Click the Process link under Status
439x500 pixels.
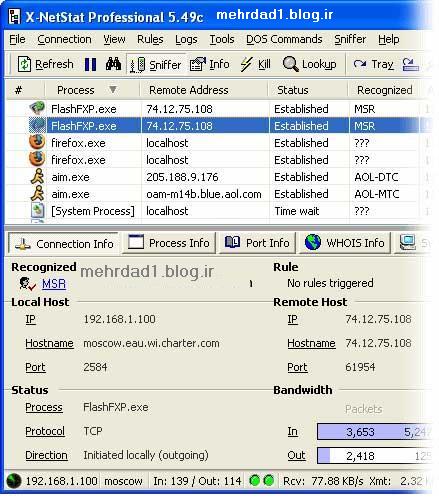44,407
